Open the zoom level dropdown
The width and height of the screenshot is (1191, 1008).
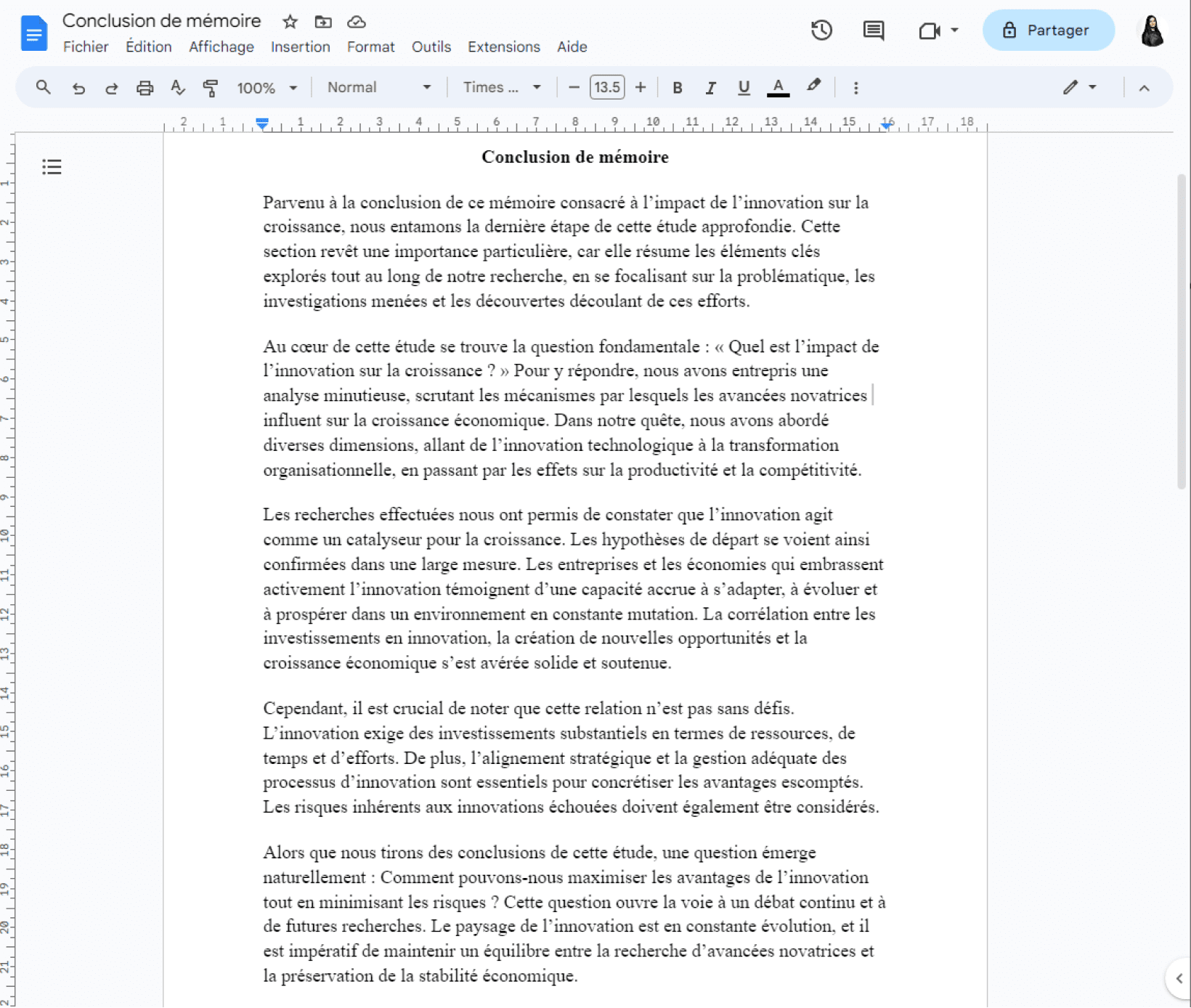[x=266, y=87]
